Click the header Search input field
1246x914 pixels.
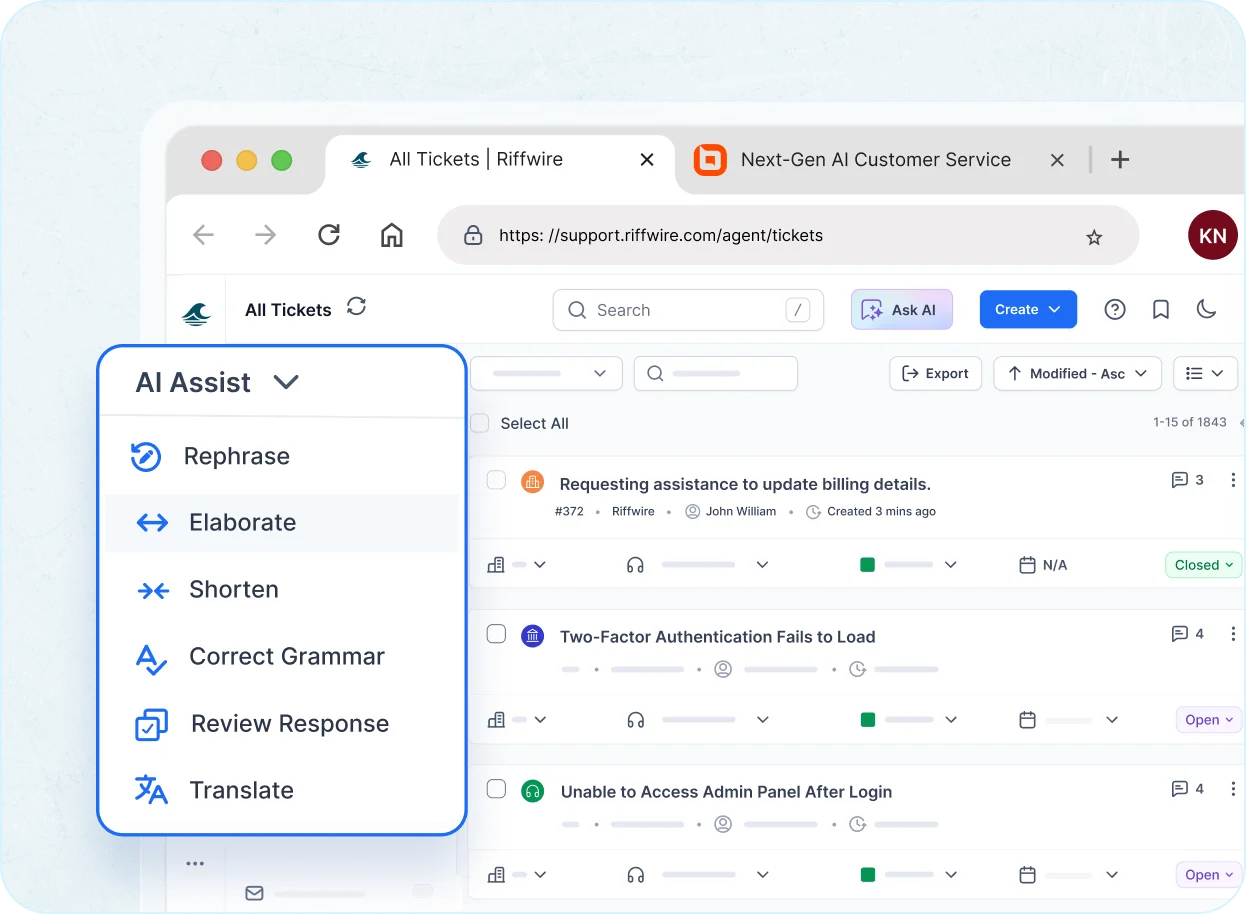click(688, 310)
